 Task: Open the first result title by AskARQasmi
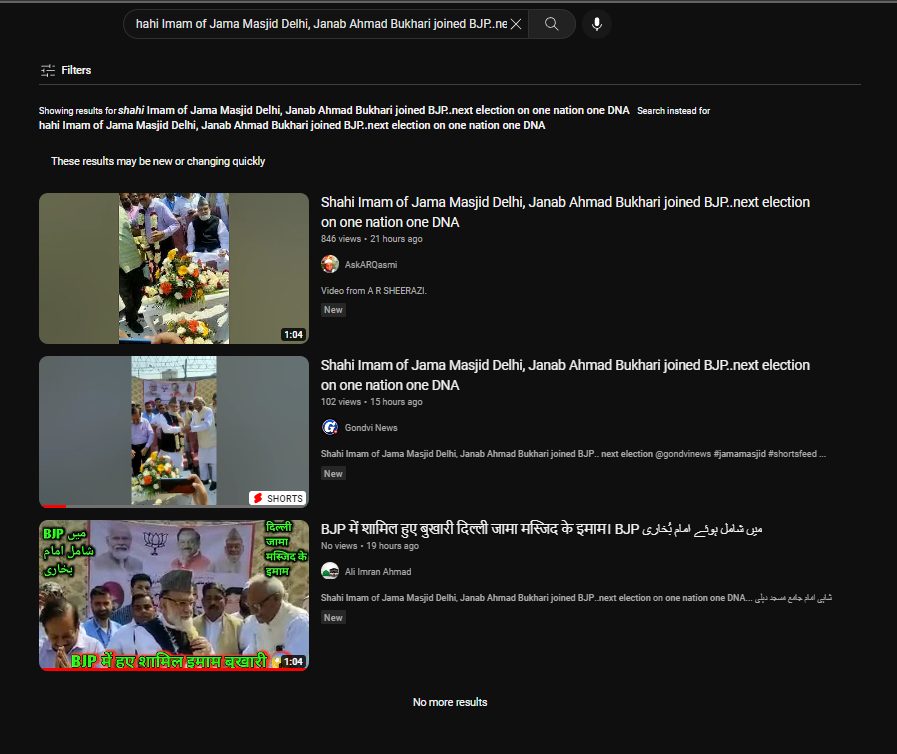pyautogui.click(x=565, y=212)
